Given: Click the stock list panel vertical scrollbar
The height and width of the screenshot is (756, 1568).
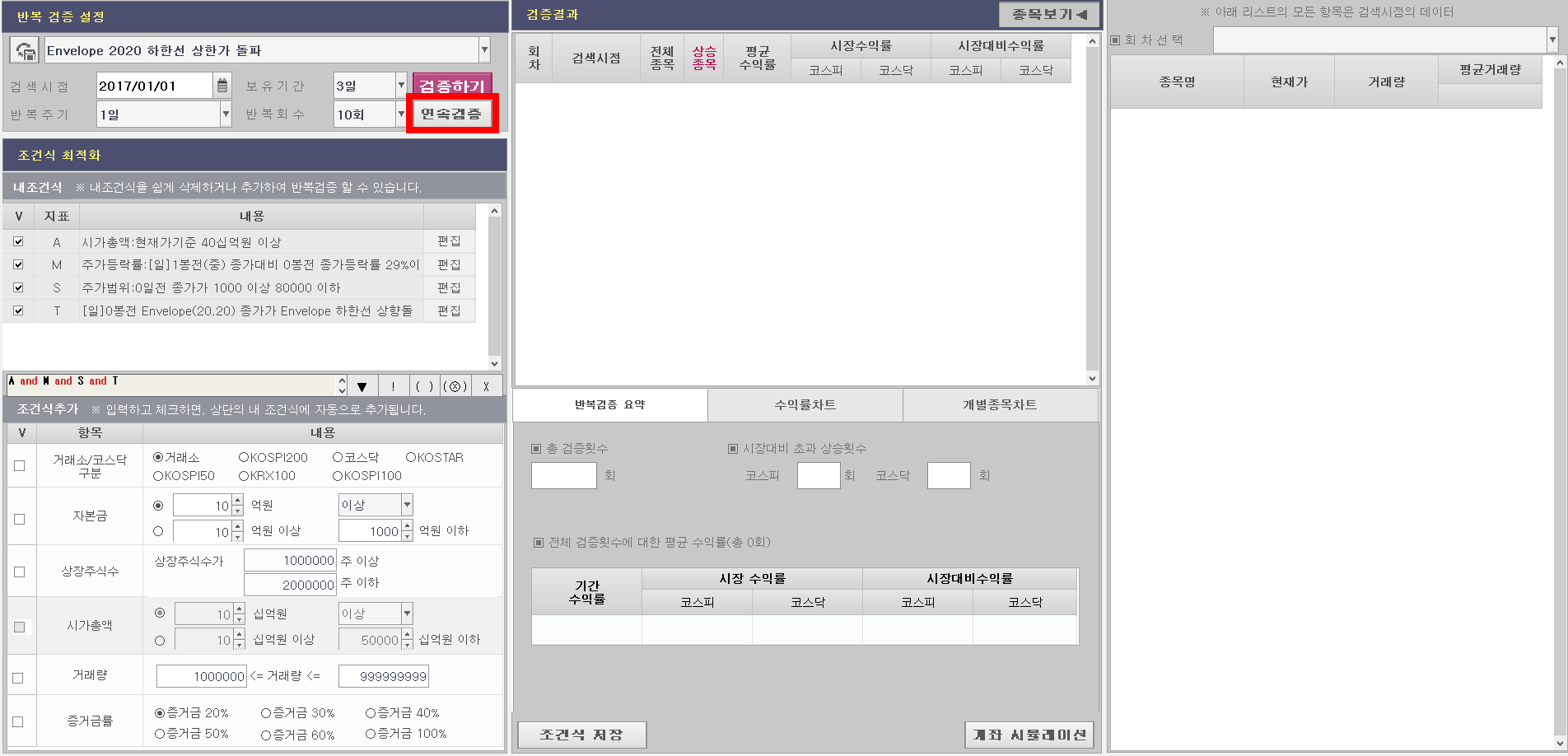Looking at the screenshot, I should tap(1559, 403).
